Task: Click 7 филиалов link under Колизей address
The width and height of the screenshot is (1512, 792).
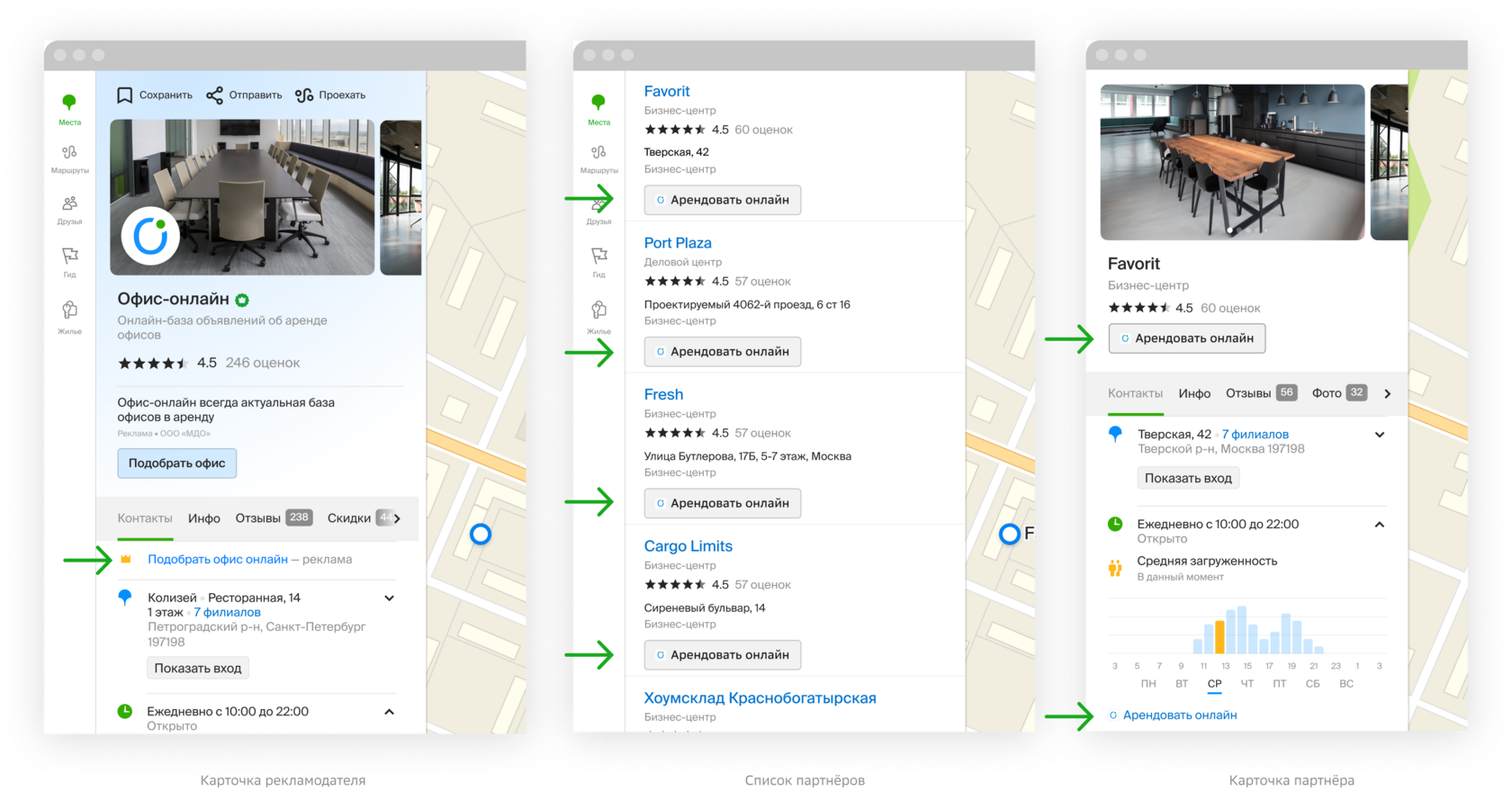Action: (x=227, y=612)
